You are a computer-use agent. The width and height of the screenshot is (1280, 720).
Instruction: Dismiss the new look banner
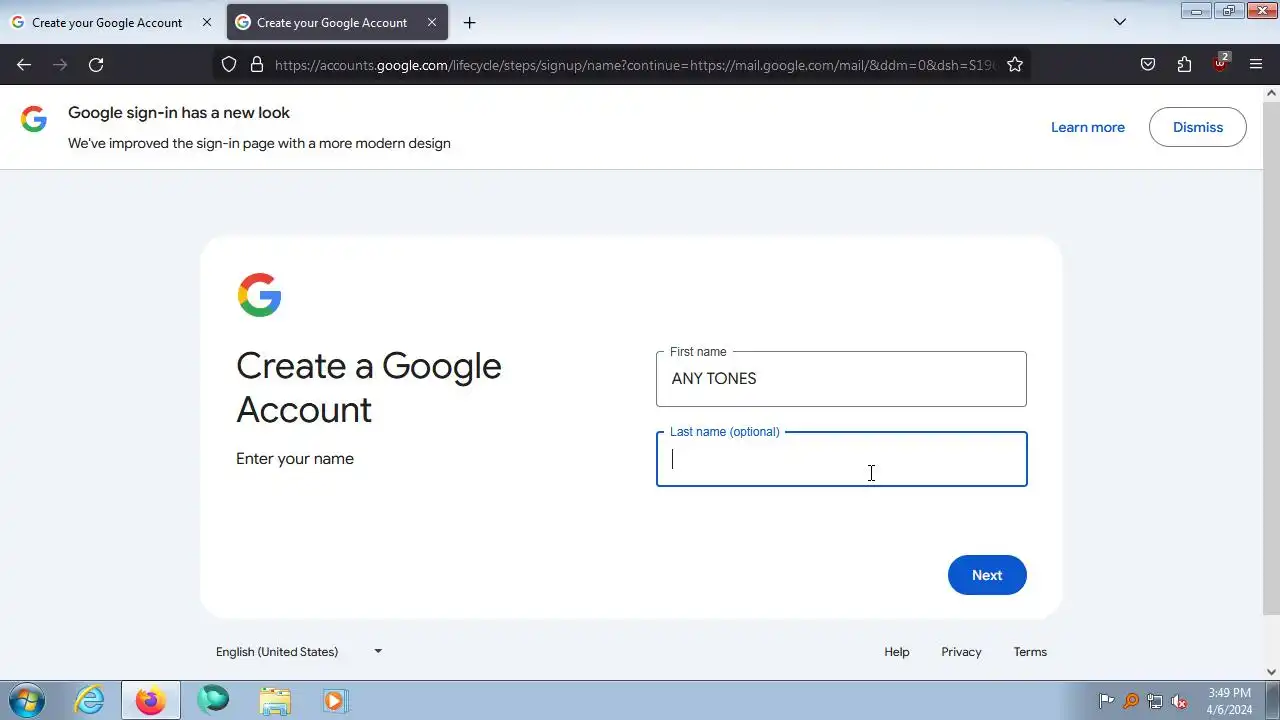pyautogui.click(x=1198, y=127)
